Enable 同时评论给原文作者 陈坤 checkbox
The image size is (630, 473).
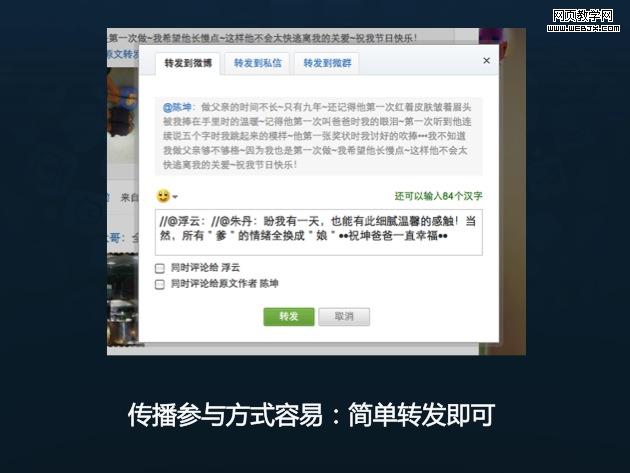click(x=160, y=285)
